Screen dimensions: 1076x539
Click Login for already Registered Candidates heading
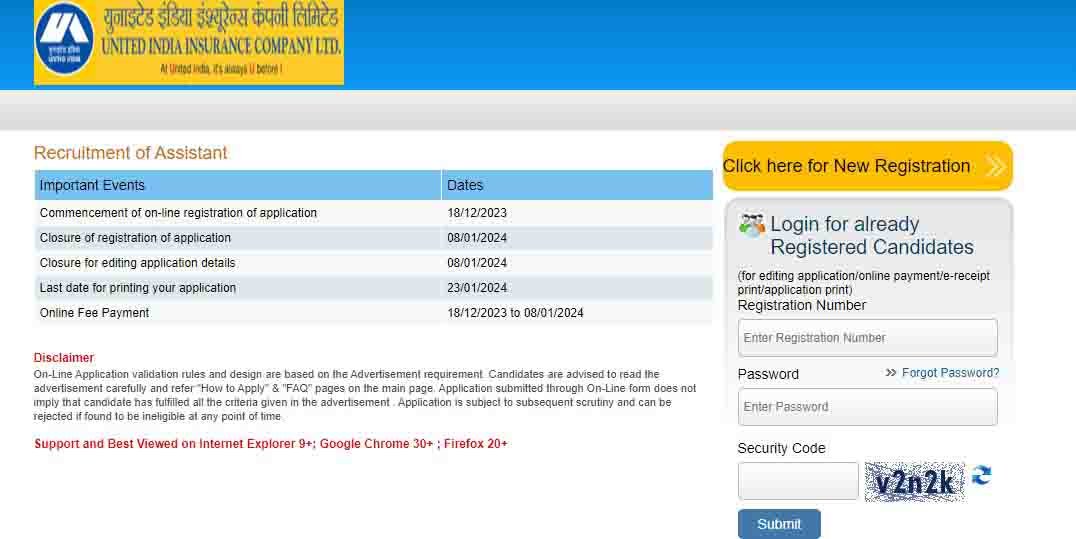pyautogui.click(x=872, y=236)
